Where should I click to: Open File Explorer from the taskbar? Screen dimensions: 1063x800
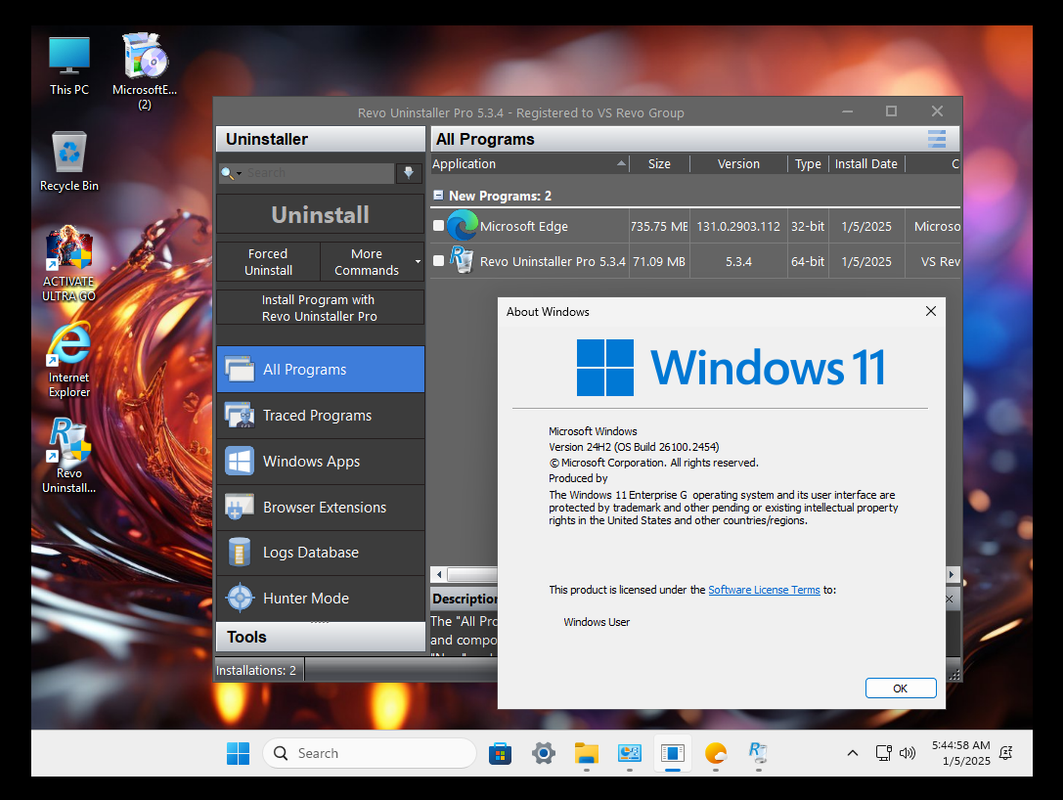pyautogui.click(x=586, y=753)
